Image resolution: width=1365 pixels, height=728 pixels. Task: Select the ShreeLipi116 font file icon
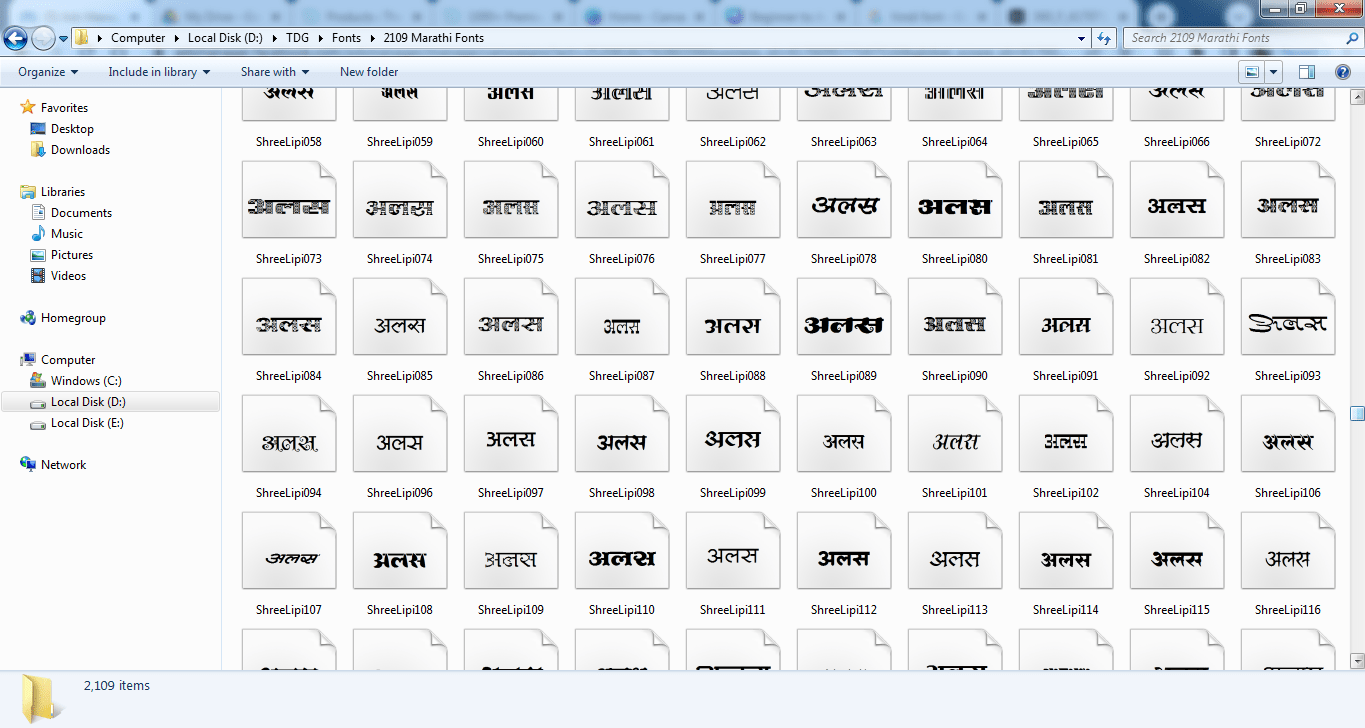point(1288,551)
